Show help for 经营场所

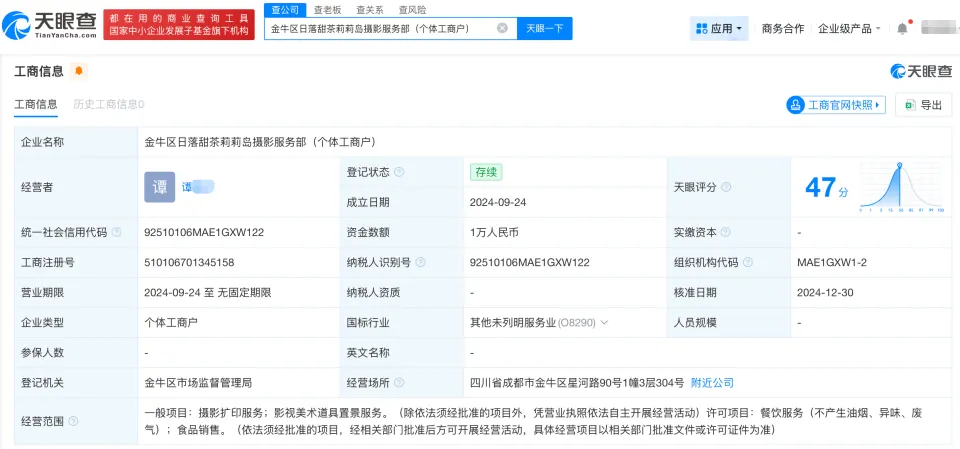400,383
